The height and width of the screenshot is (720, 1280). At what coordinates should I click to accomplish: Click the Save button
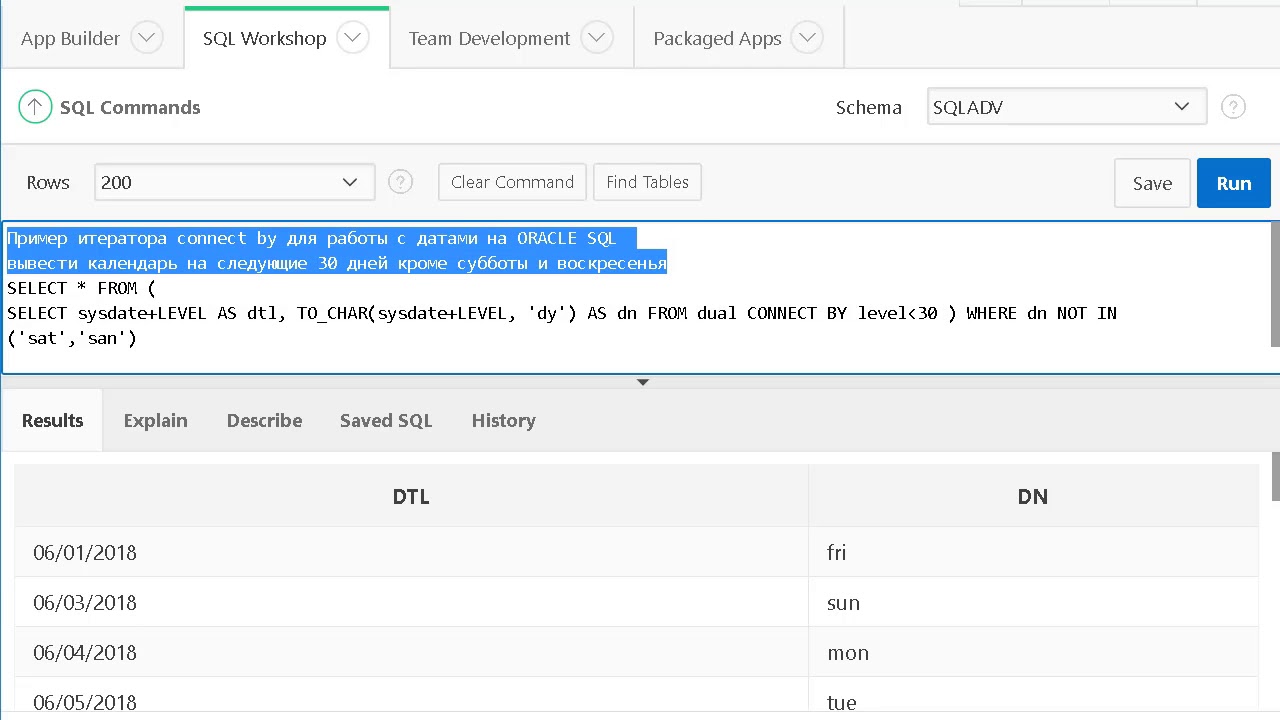[1152, 183]
